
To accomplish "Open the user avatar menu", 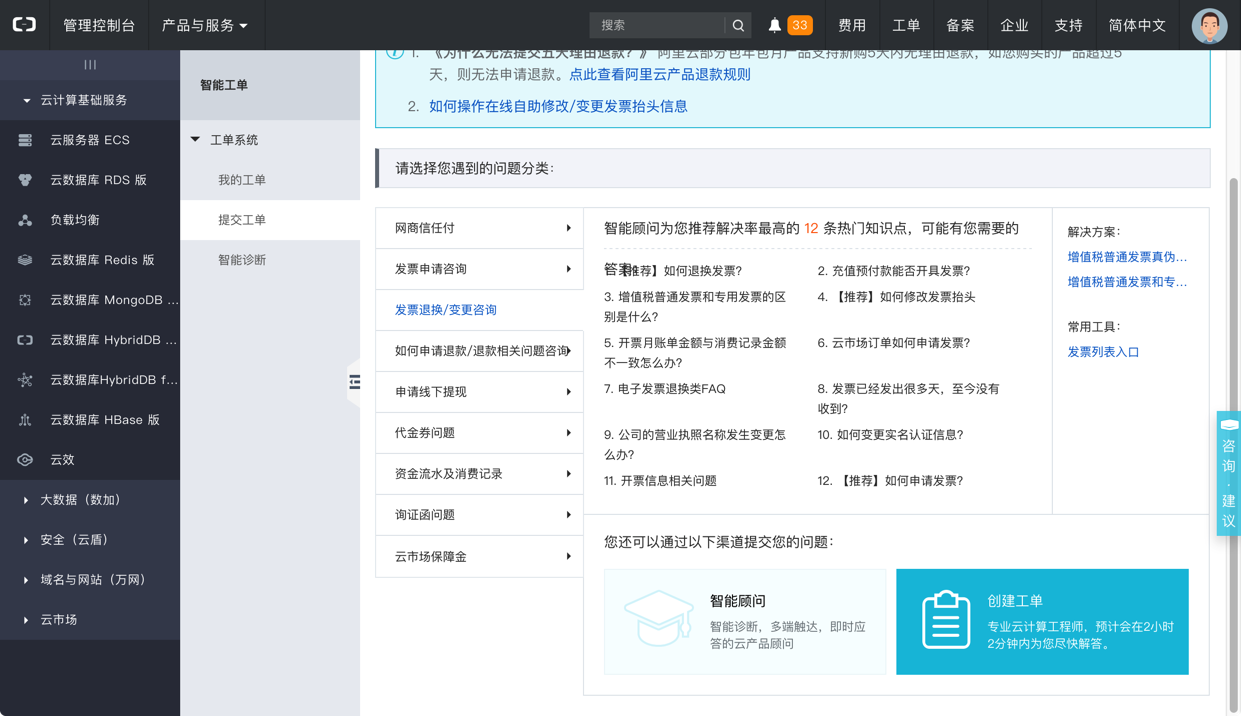I will [x=1209, y=25].
